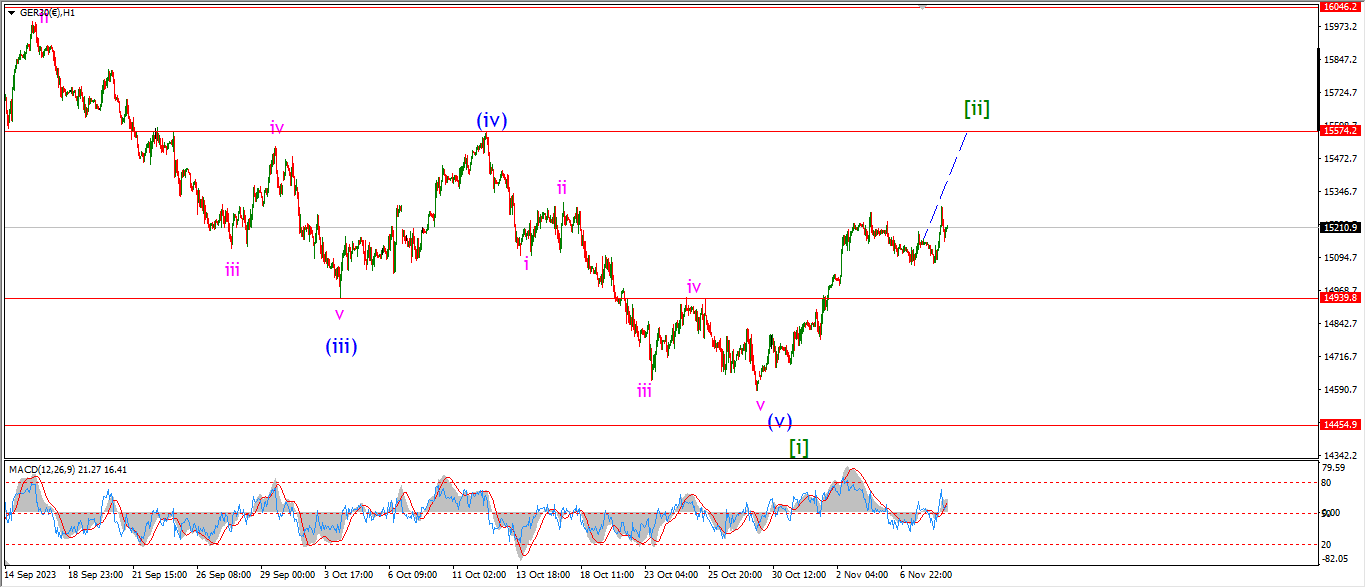Select the green [i] wave label

[x=799, y=447]
